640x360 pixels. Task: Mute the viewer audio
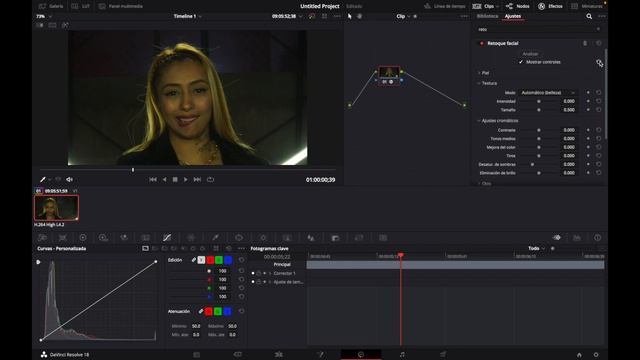(69, 180)
